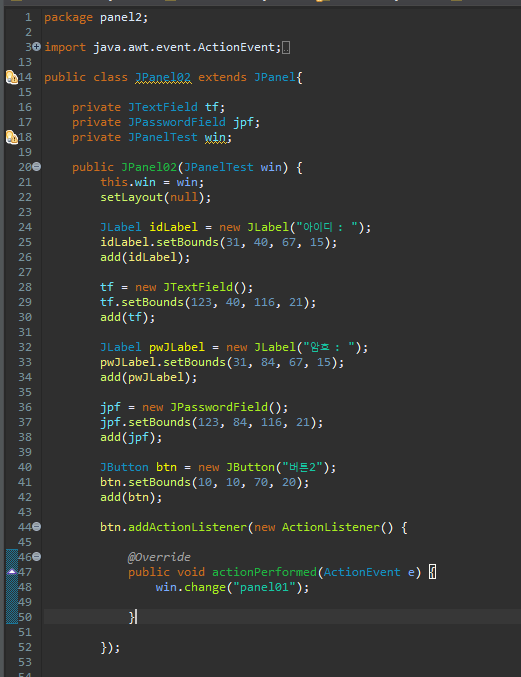Click the underlined 'JPanel02' class name on line 14
Screen dimensions: 521x677
tap(163, 77)
